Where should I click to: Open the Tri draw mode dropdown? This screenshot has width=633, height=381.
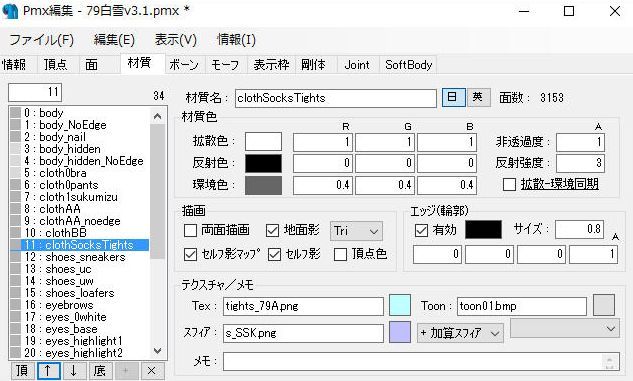[x=356, y=231]
